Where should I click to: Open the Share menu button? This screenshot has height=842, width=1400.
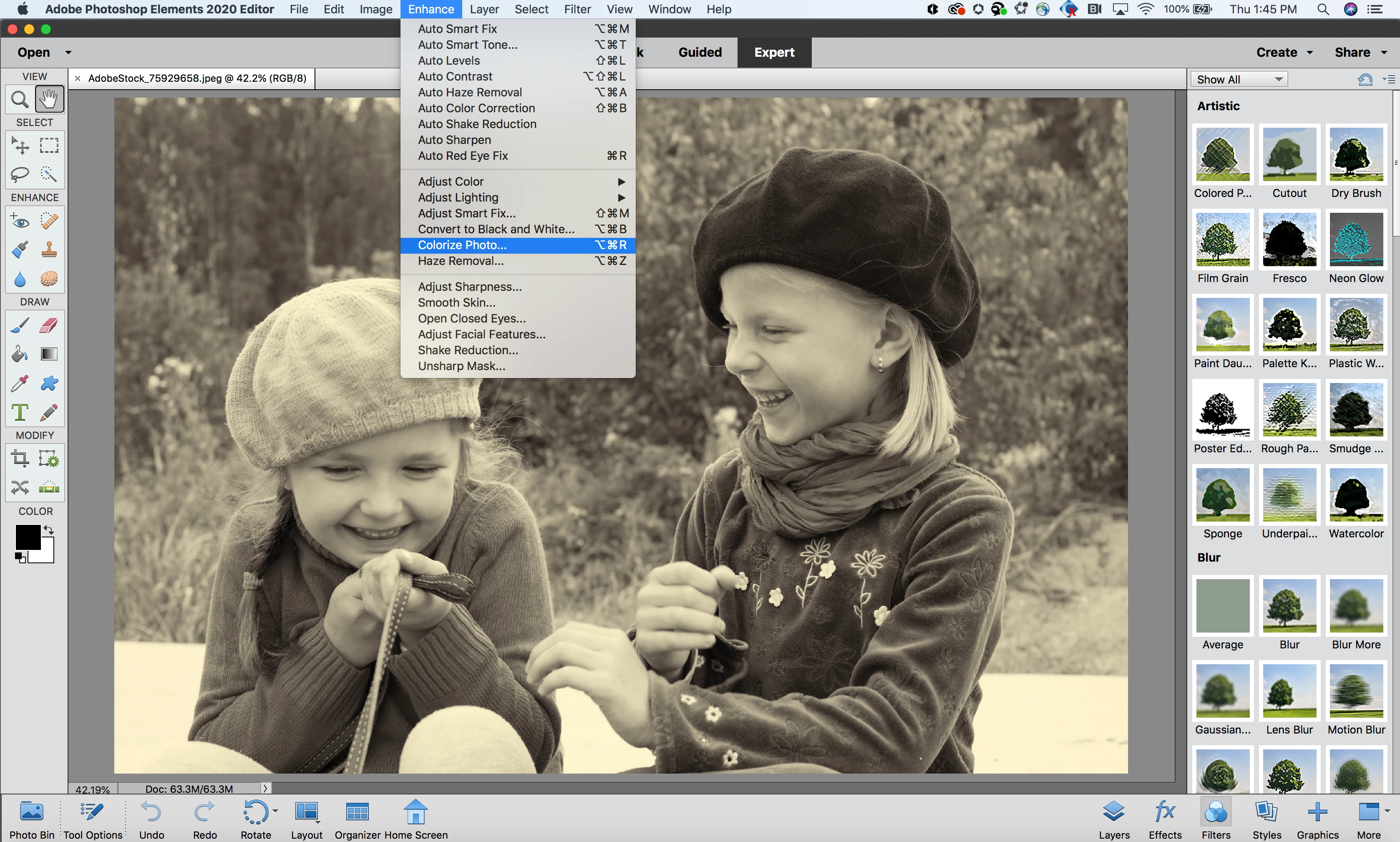1360,52
